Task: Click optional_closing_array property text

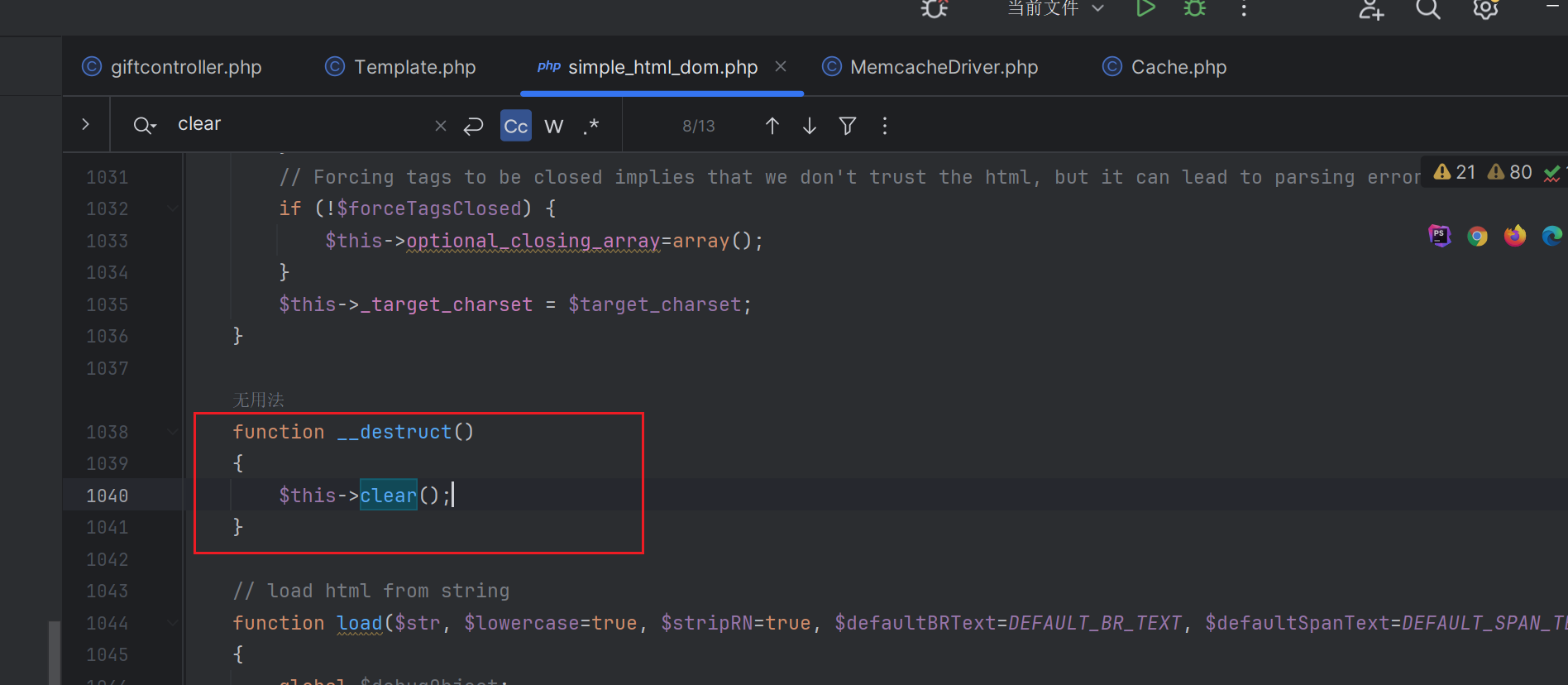Action: coord(533,241)
